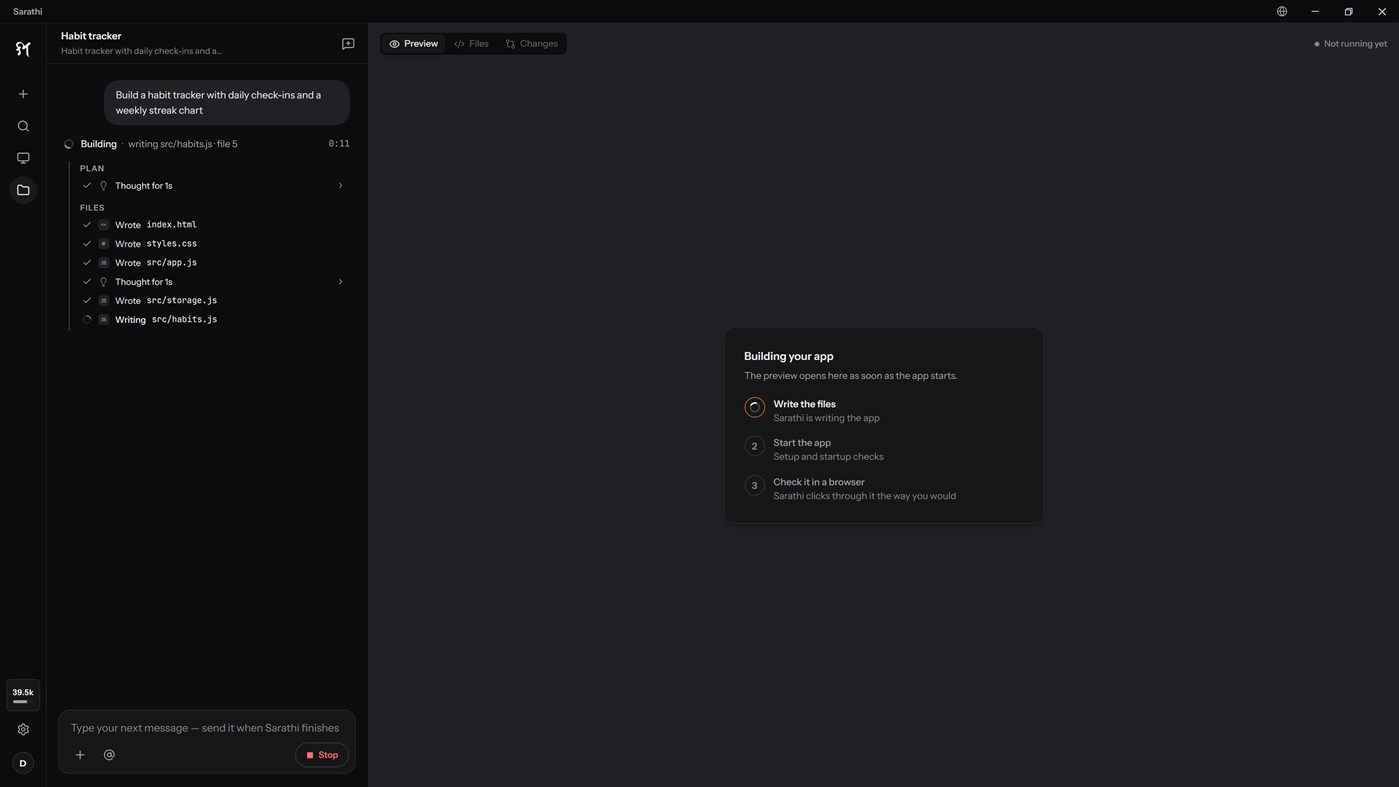Add an attachment with the composer plus icon
Viewport: 1399px width, 787px height.
point(80,755)
